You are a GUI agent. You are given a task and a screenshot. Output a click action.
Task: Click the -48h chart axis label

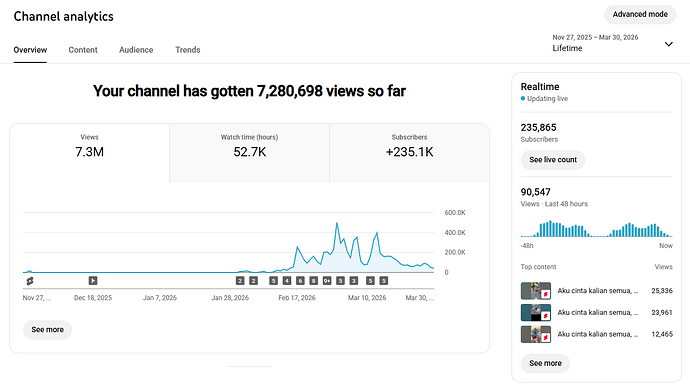click(x=527, y=246)
